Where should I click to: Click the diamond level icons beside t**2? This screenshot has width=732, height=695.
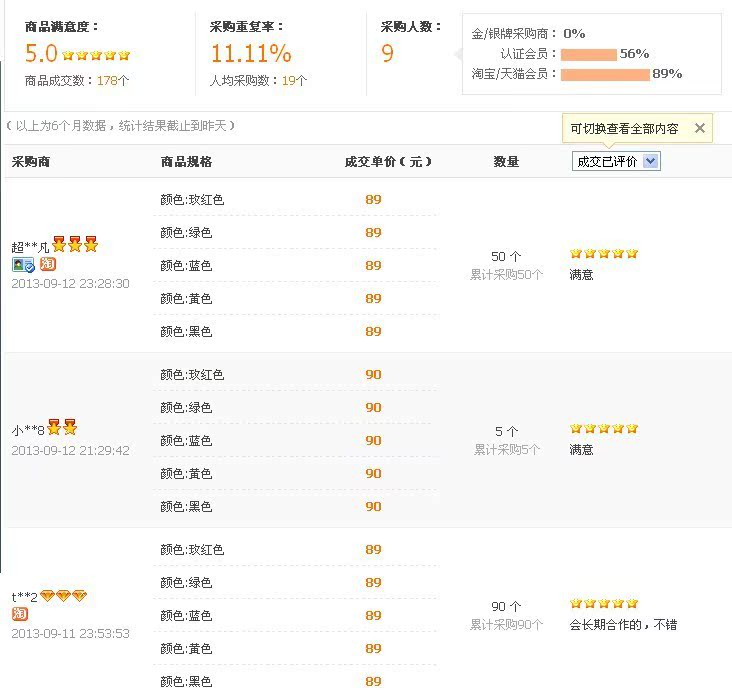click(63, 596)
